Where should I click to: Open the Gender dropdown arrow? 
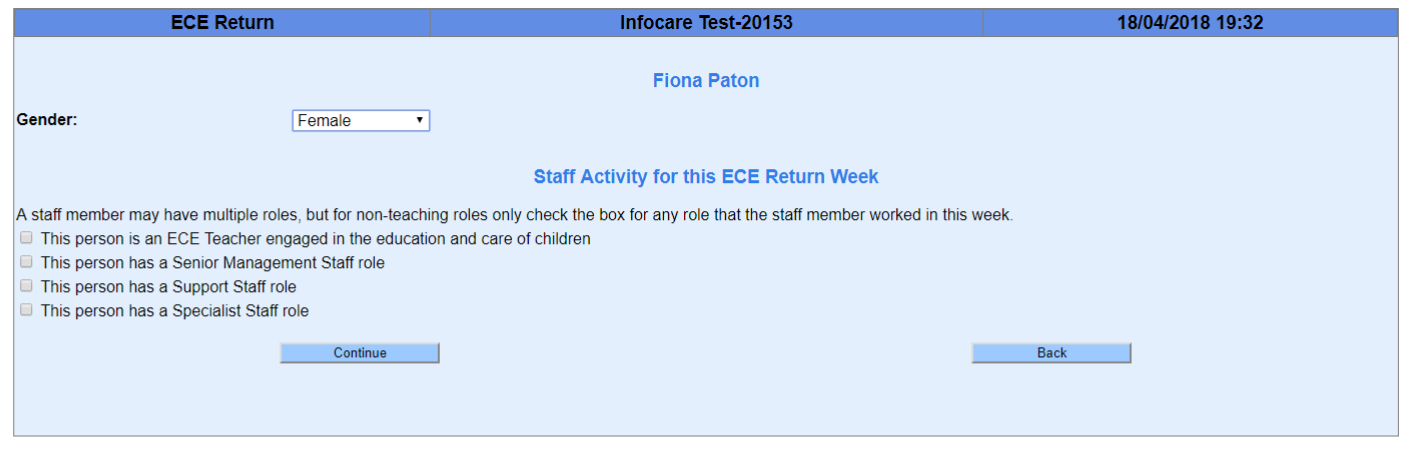(x=420, y=120)
